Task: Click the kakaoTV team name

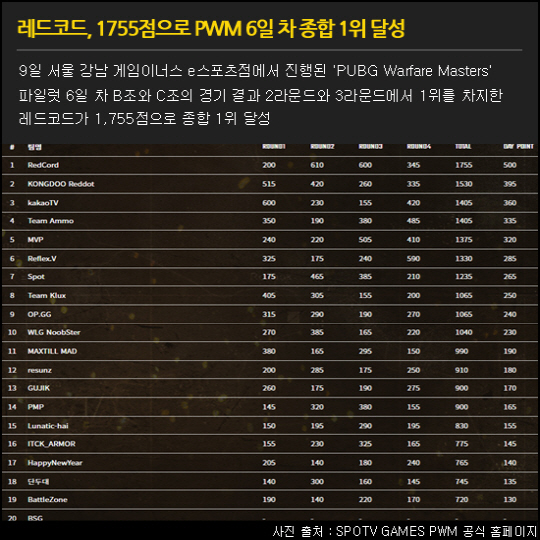Action: [x=43, y=203]
